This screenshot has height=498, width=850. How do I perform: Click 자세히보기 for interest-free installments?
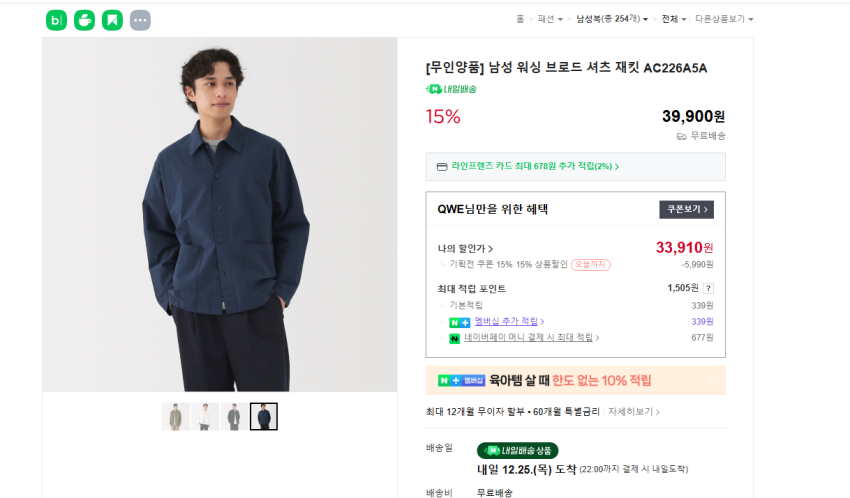634,411
